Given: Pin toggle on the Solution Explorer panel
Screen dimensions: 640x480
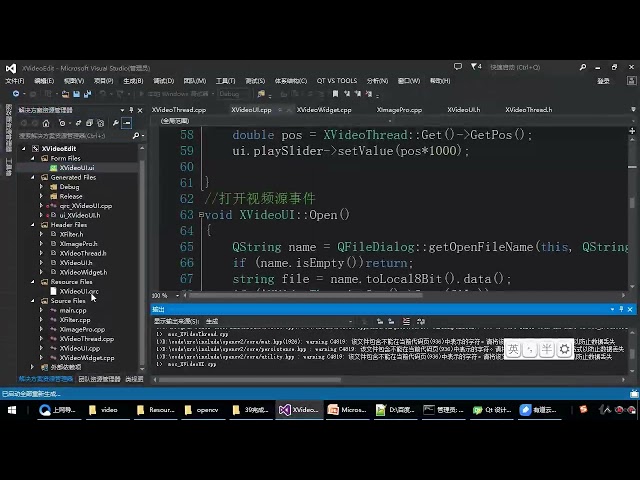Looking at the screenshot, I should coord(130,110).
